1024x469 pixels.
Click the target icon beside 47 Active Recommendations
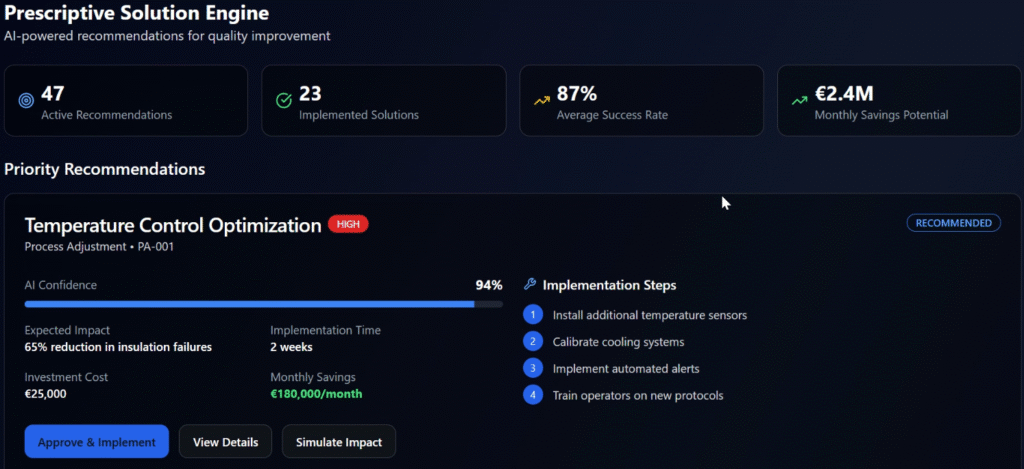pyautogui.click(x=26, y=101)
